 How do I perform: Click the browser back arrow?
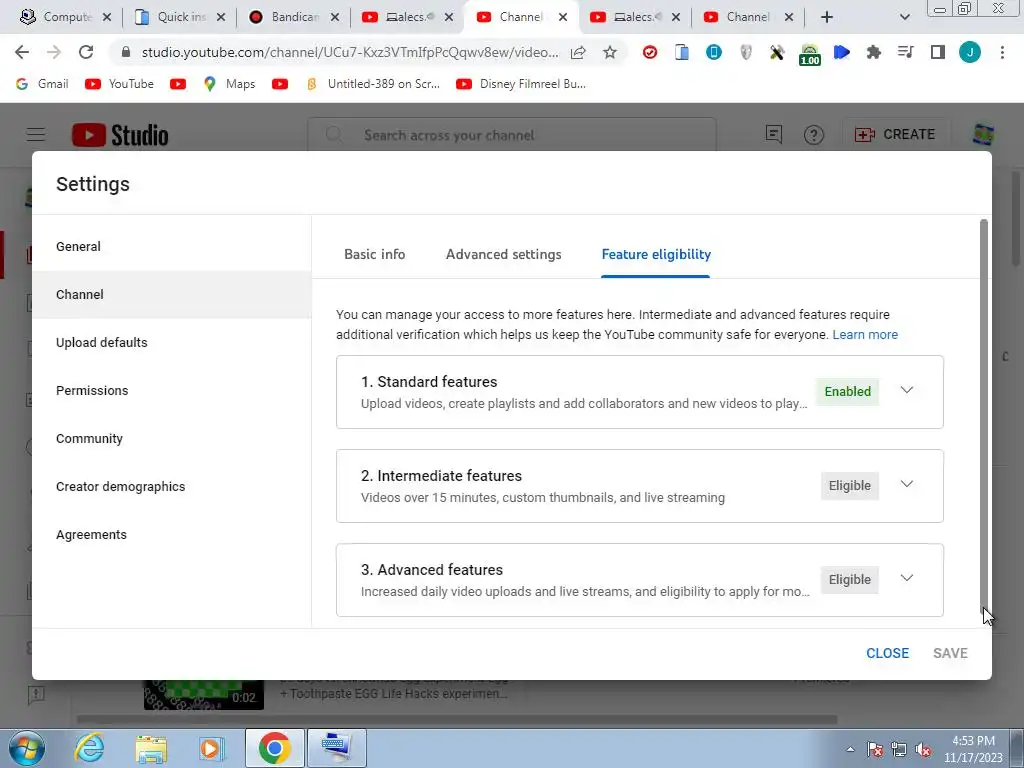tap(22, 52)
